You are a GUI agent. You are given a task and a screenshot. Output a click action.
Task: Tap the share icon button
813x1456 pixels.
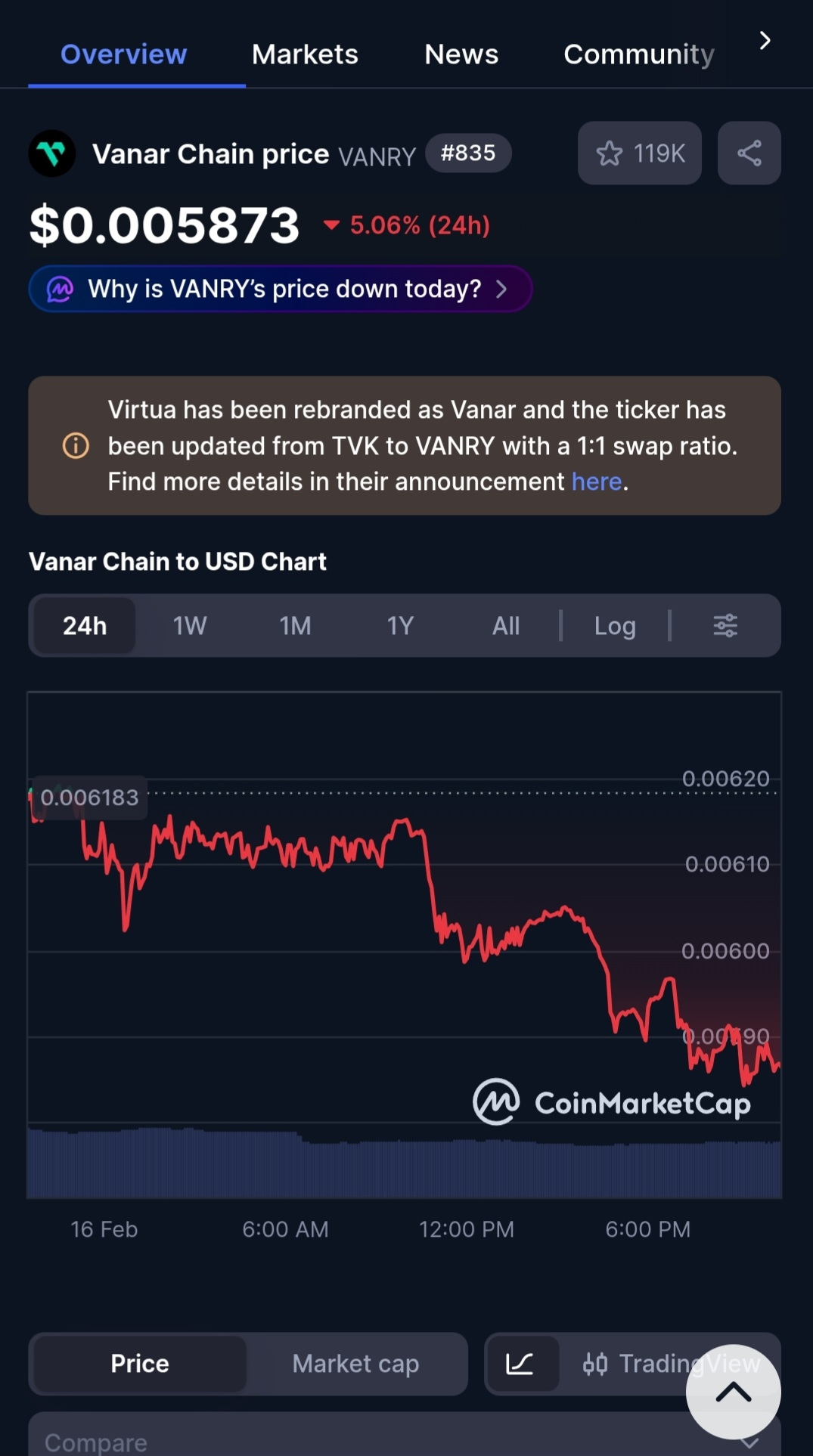749,153
